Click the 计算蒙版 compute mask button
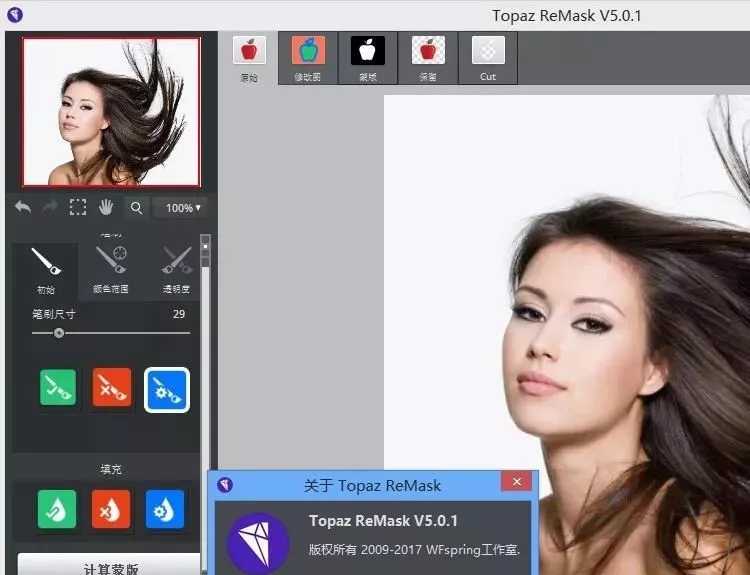The width and height of the screenshot is (750, 575). pos(110,566)
